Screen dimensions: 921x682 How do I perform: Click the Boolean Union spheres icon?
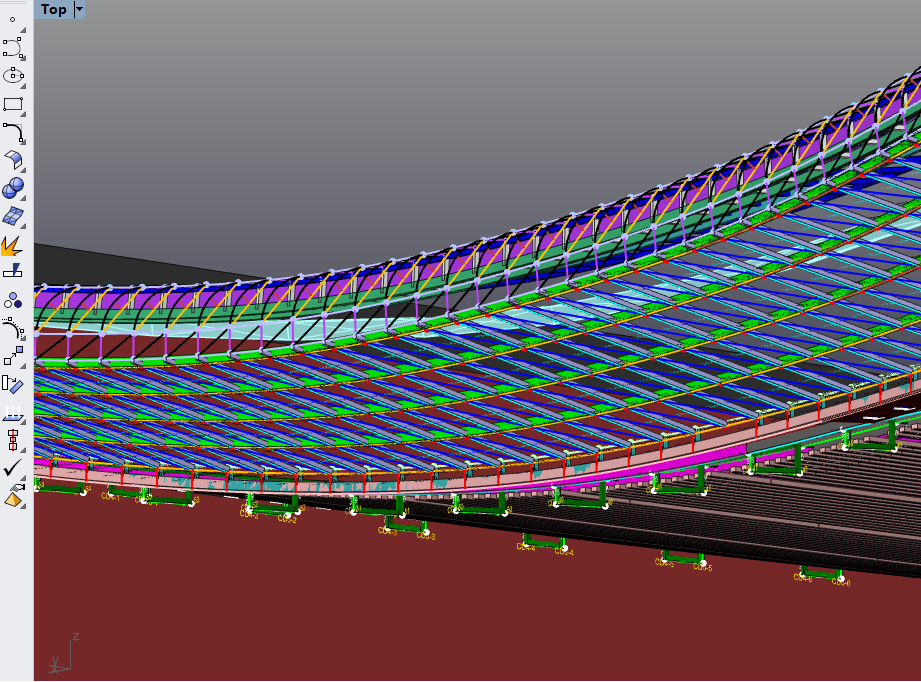pyautogui.click(x=13, y=188)
